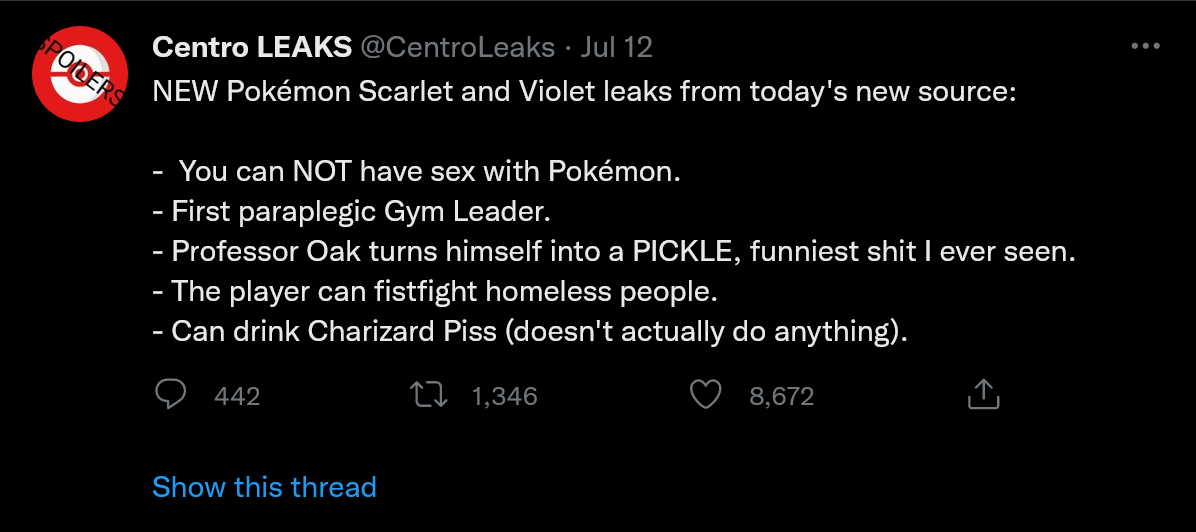
Task: Click the tweet's opening line about new leaks
Action: 584,92
